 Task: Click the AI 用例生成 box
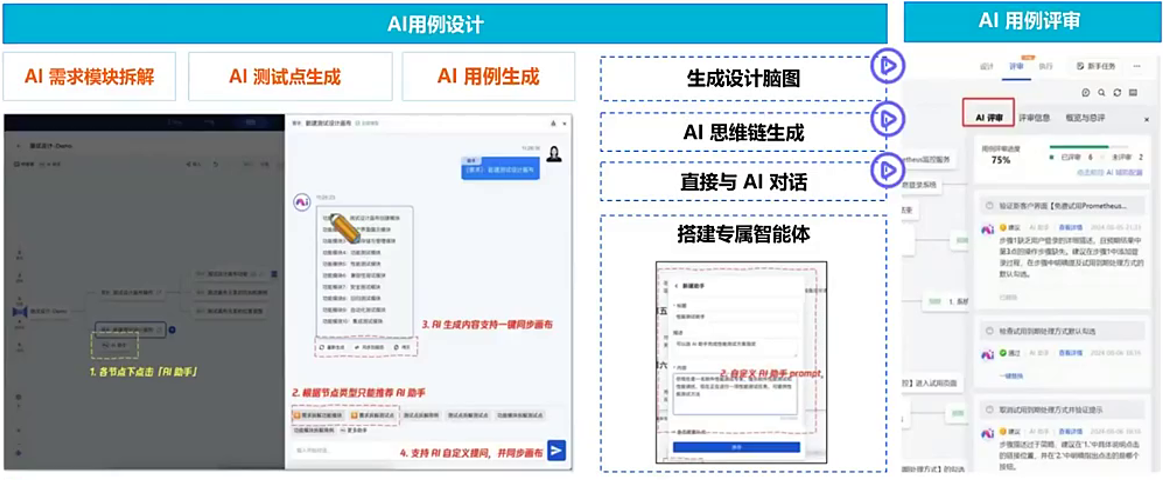[488, 76]
